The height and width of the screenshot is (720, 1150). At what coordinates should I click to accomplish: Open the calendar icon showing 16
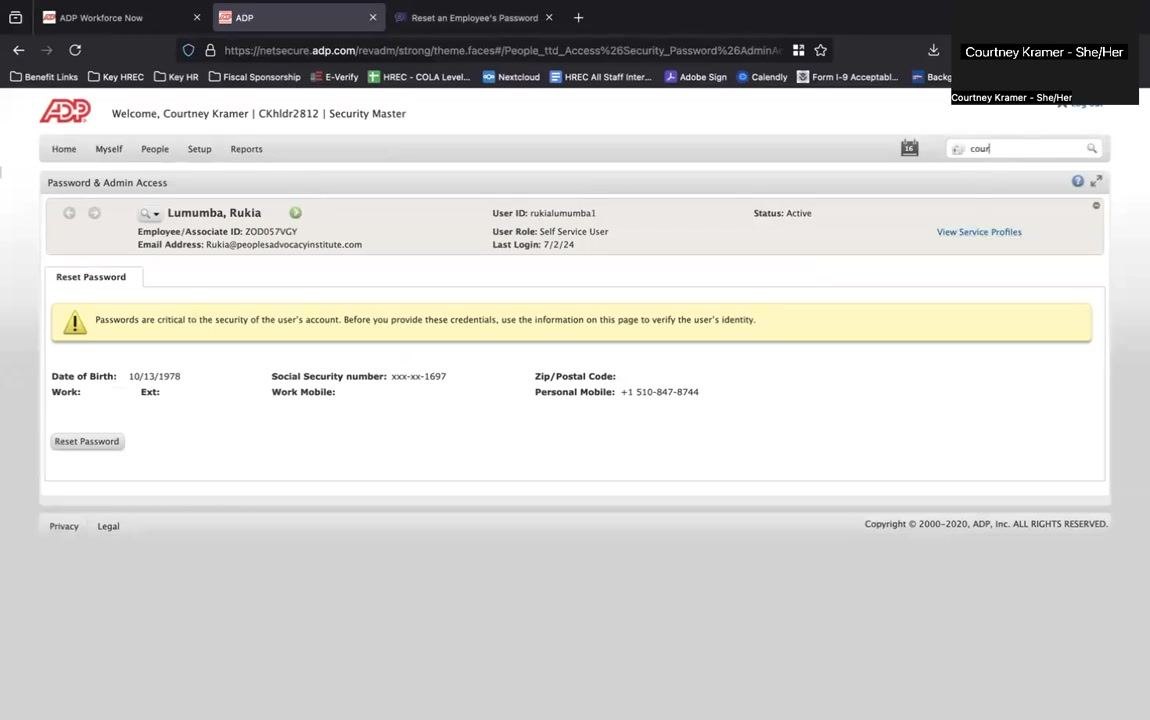coord(909,148)
